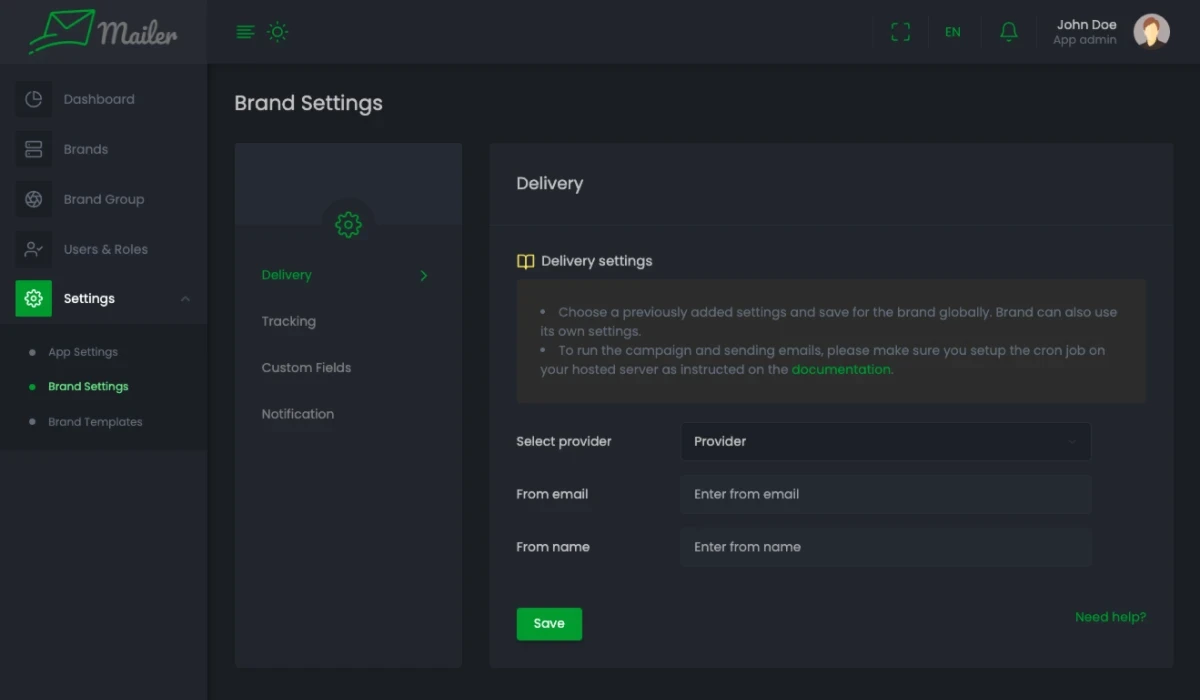
Task: Collapse the Settings sidebar menu chevron
Action: (x=185, y=299)
